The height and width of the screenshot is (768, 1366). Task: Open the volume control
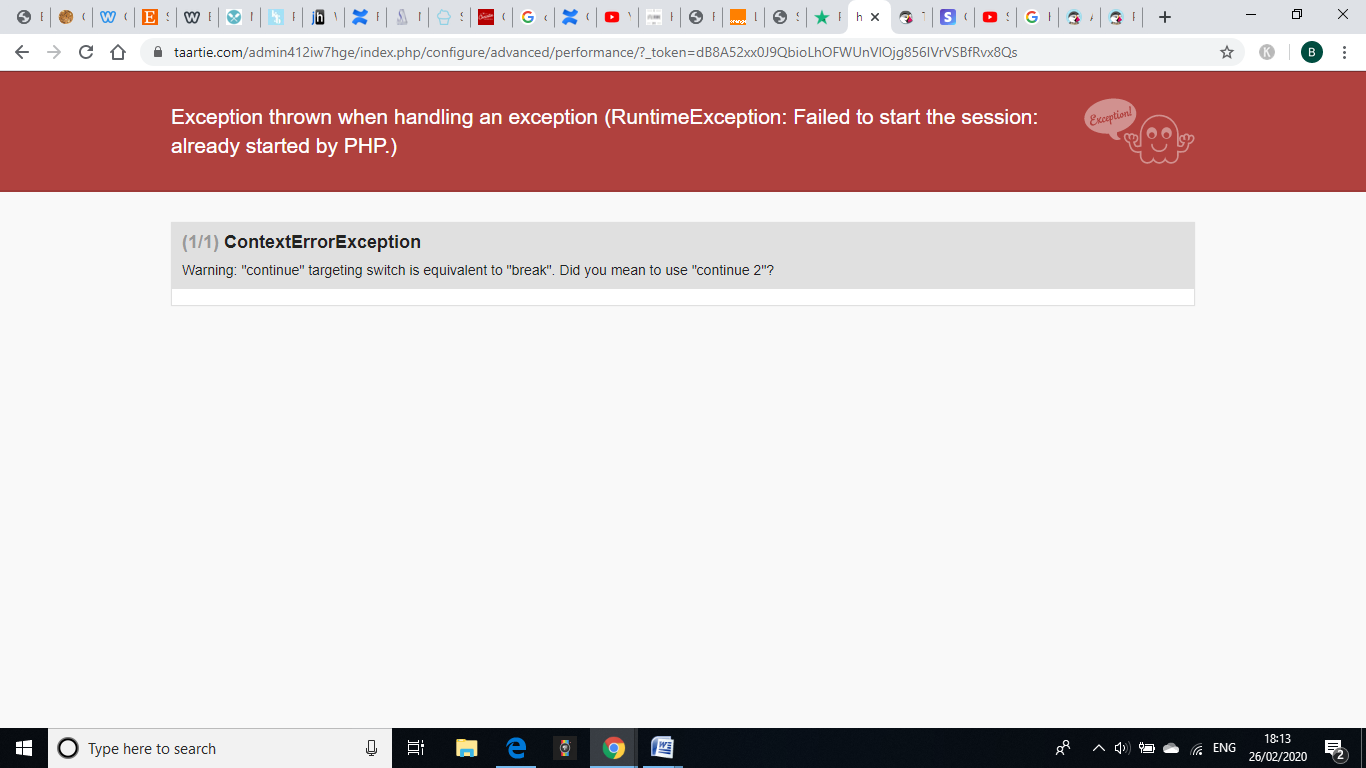(x=1122, y=748)
